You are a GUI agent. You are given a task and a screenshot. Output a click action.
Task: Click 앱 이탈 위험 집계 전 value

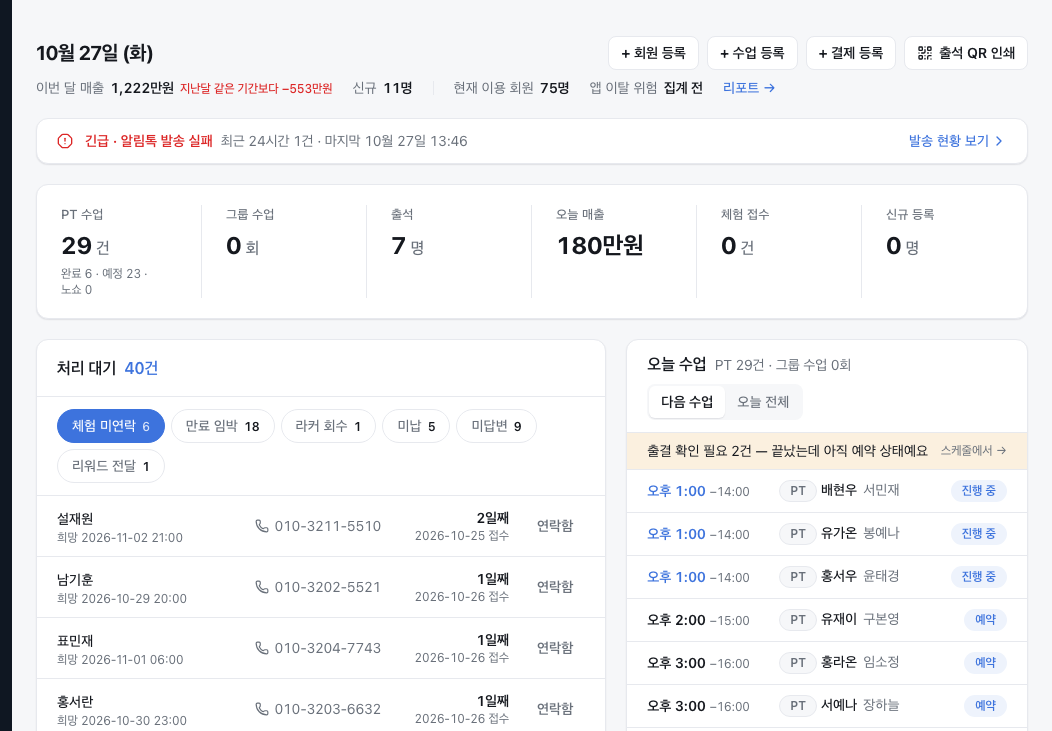point(683,88)
